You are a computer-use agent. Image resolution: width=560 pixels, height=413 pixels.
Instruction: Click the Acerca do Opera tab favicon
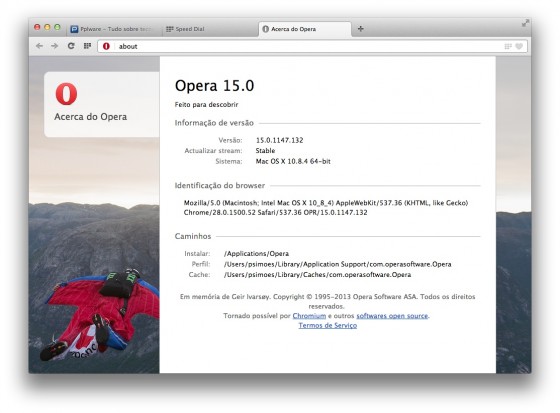(x=265, y=29)
